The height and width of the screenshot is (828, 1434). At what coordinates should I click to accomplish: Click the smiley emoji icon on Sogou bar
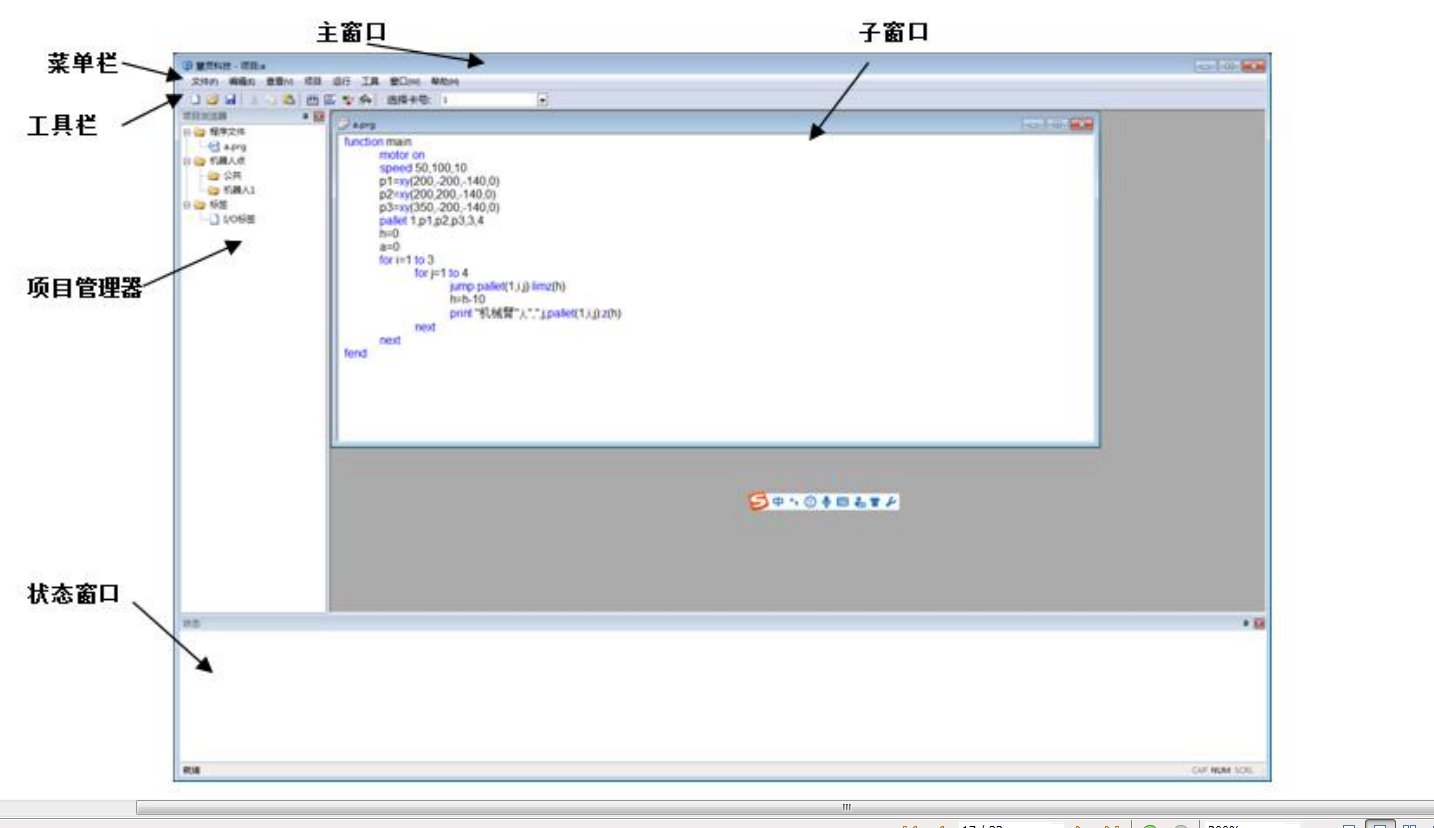811,502
